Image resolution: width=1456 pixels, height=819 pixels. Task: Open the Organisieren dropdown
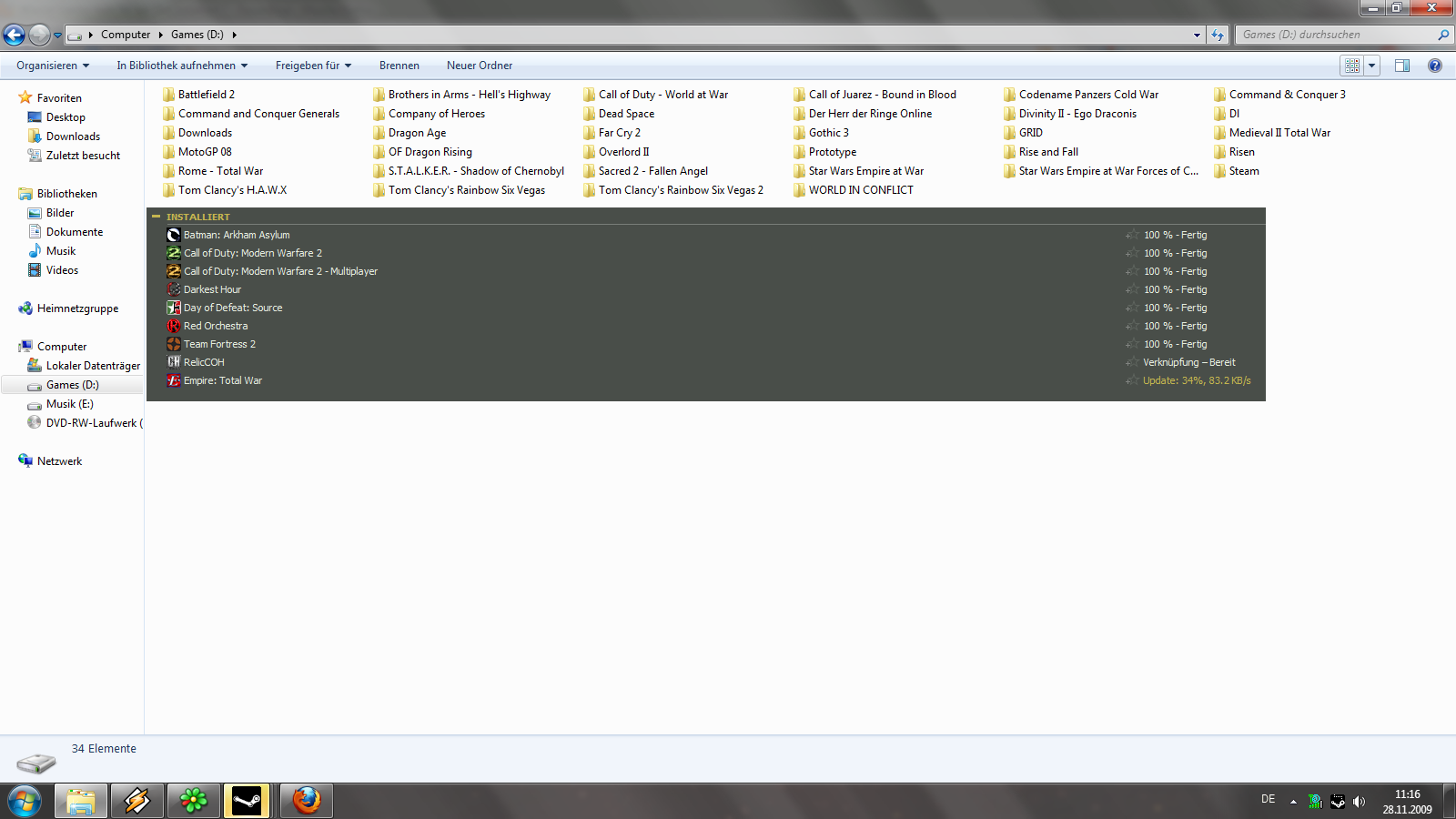coord(53,66)
